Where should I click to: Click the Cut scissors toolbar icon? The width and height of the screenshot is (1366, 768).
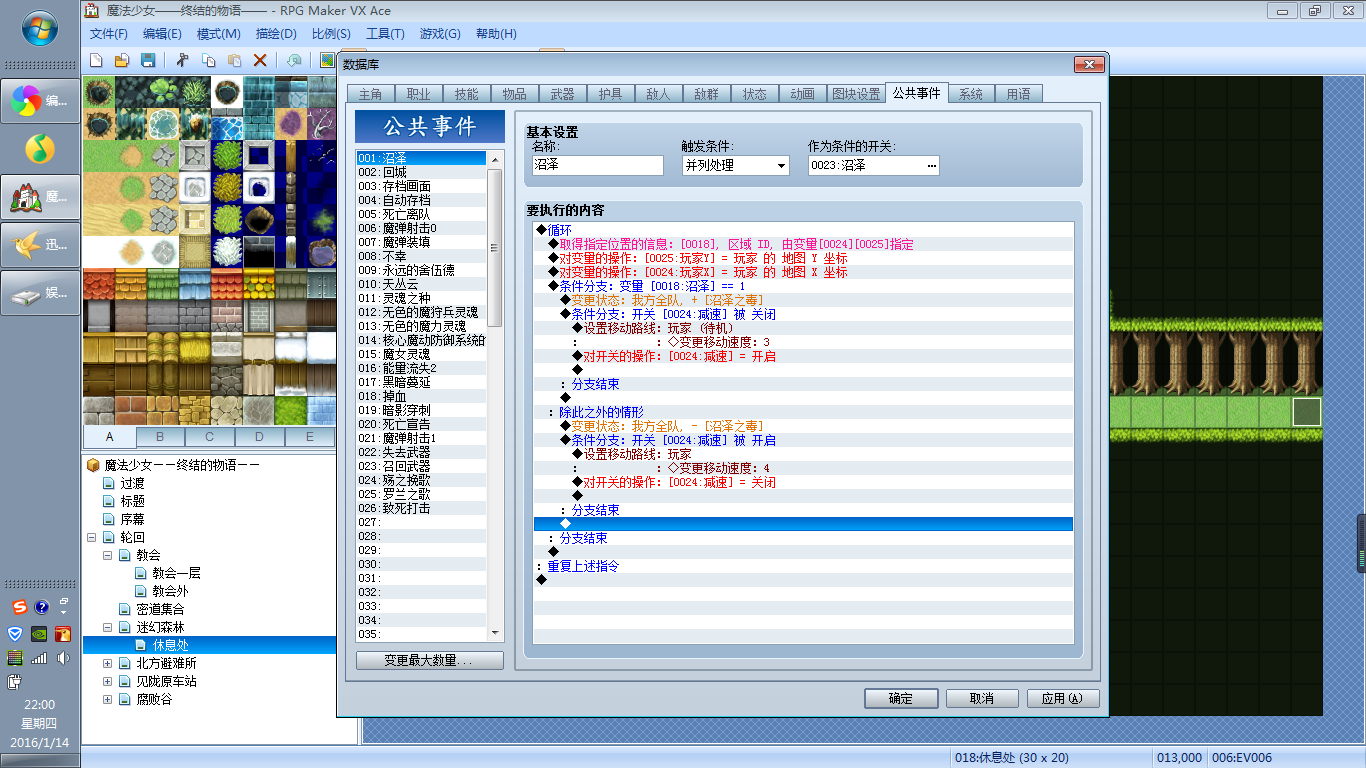tap(182, 60)
